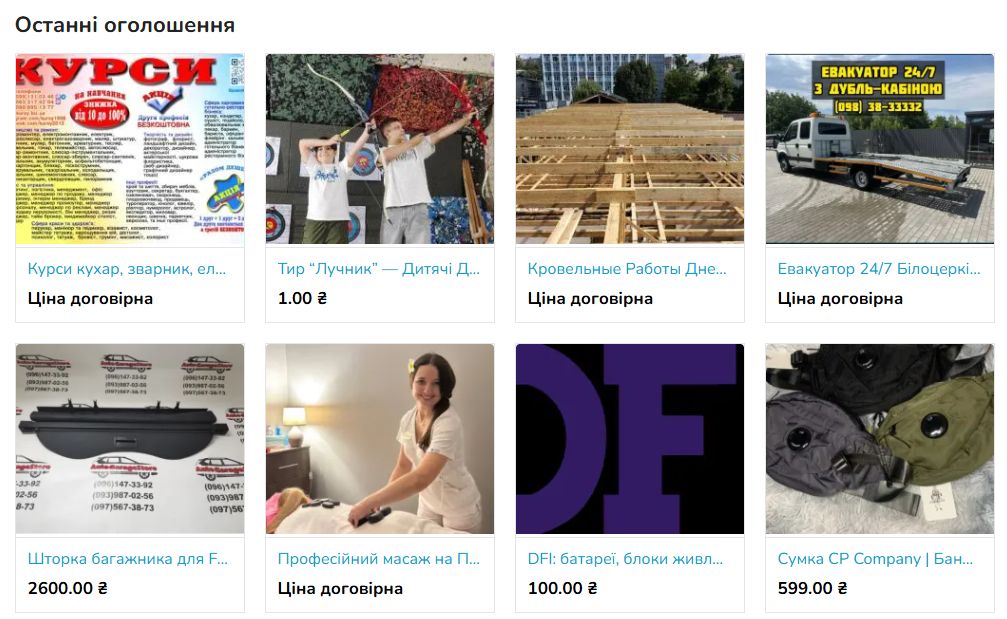Viewport: 1007px width, 619px height.
Task: Open the Евакуатор tow truck thumbnail
Action: tap(880, 149)
